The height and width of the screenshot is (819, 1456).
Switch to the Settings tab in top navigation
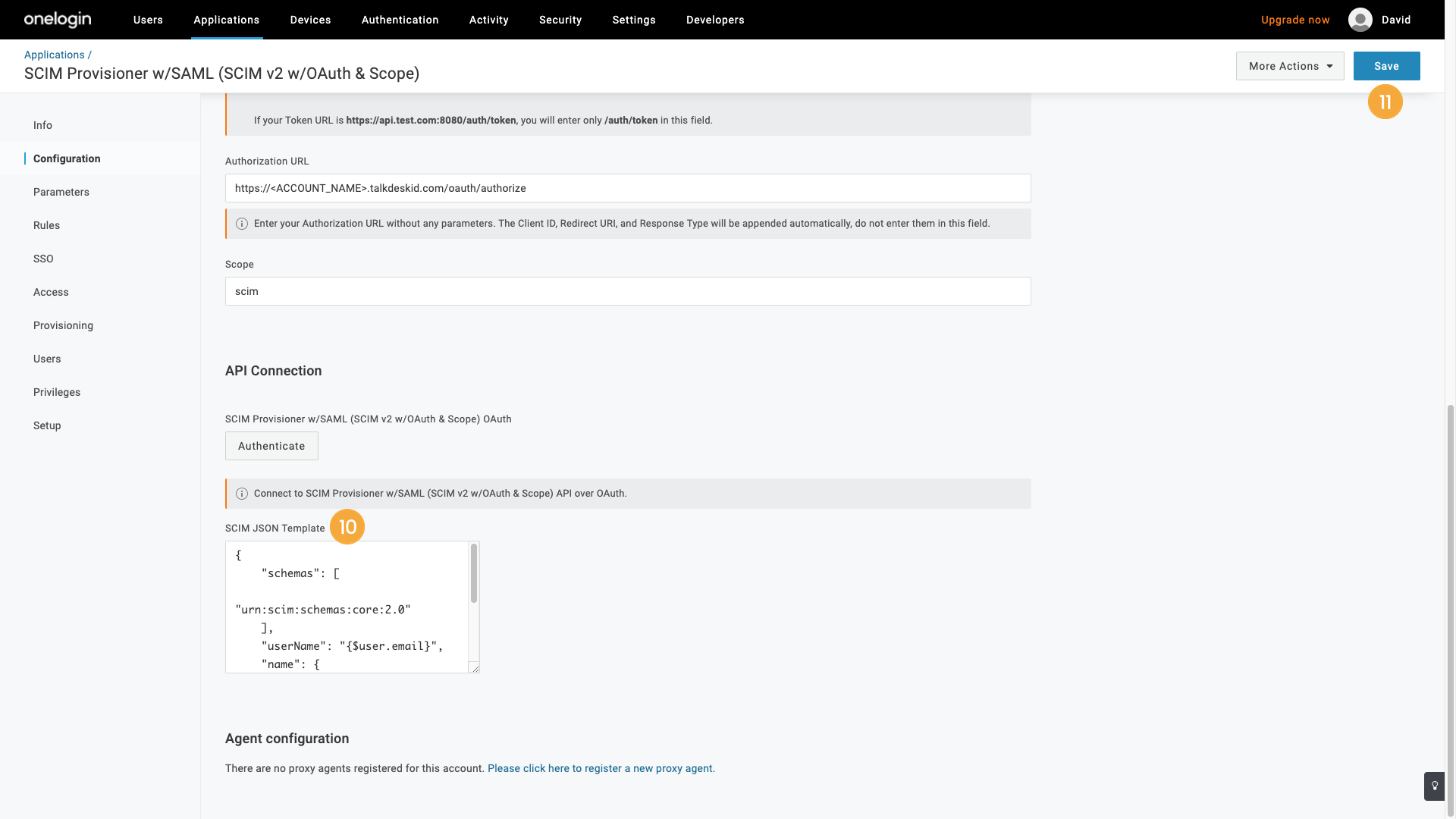[x=634, y=20]
